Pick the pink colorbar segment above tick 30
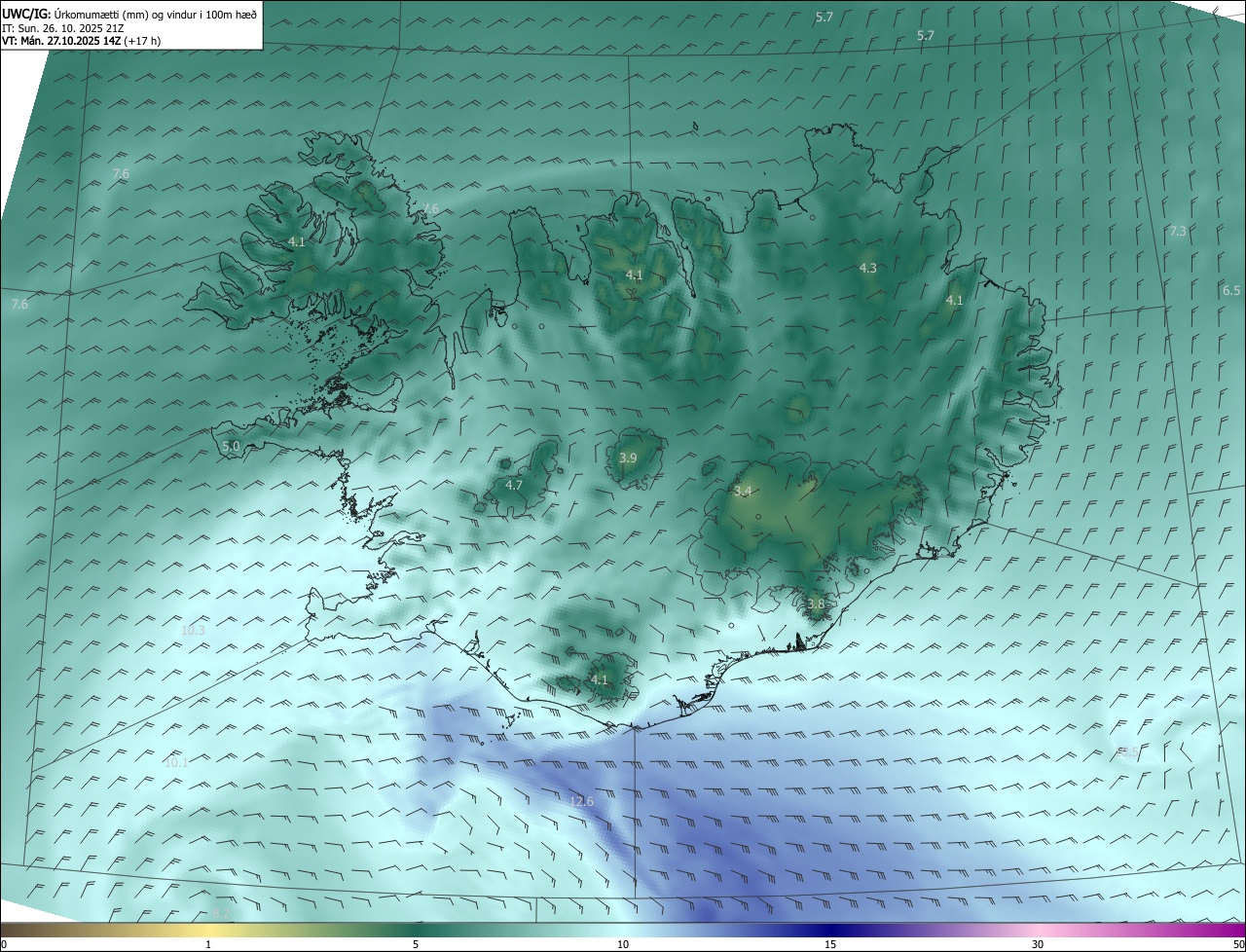 pyautogui.click(x=1038, y=930)
